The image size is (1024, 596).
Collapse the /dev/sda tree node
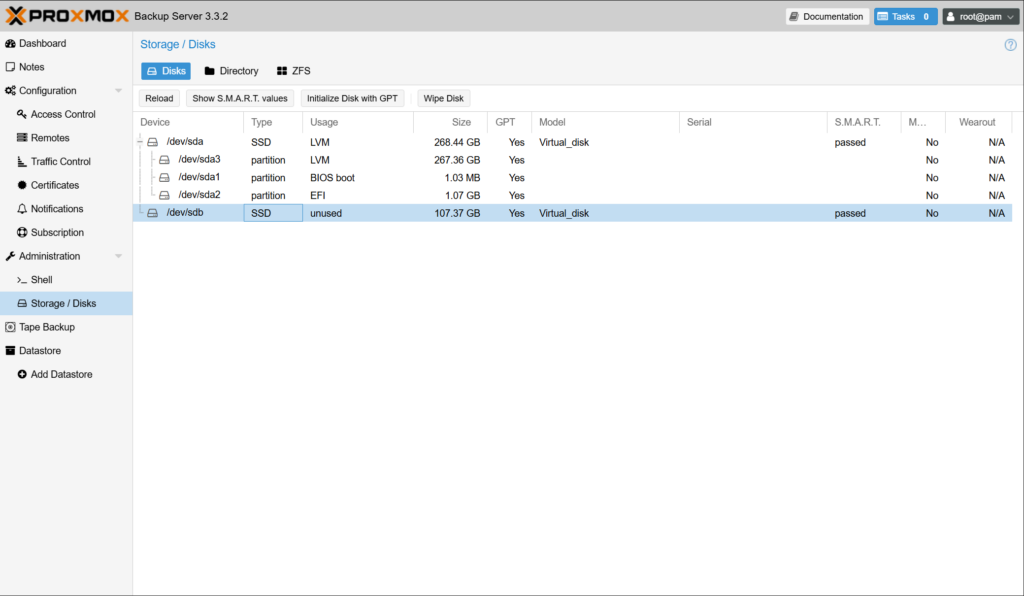point(141,142)
